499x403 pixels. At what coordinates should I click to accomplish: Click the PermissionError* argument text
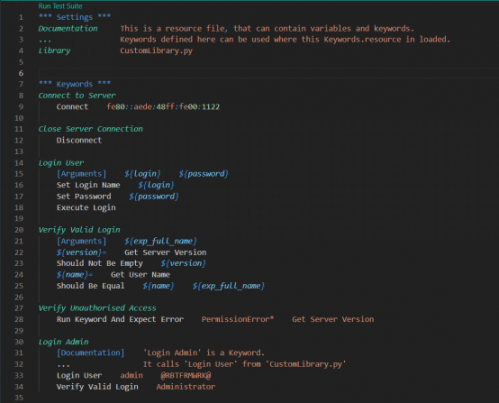pyautogui.click(x=237, y=319)
